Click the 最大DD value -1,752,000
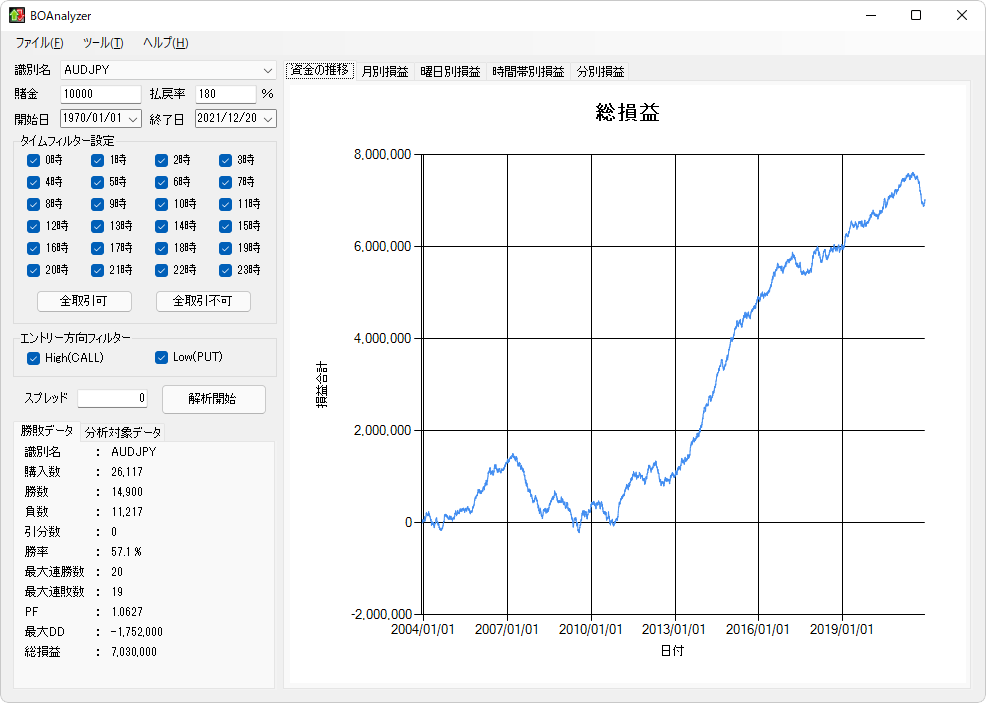The width and height of the screenshot is (986, 703). [x=136, y=632]
